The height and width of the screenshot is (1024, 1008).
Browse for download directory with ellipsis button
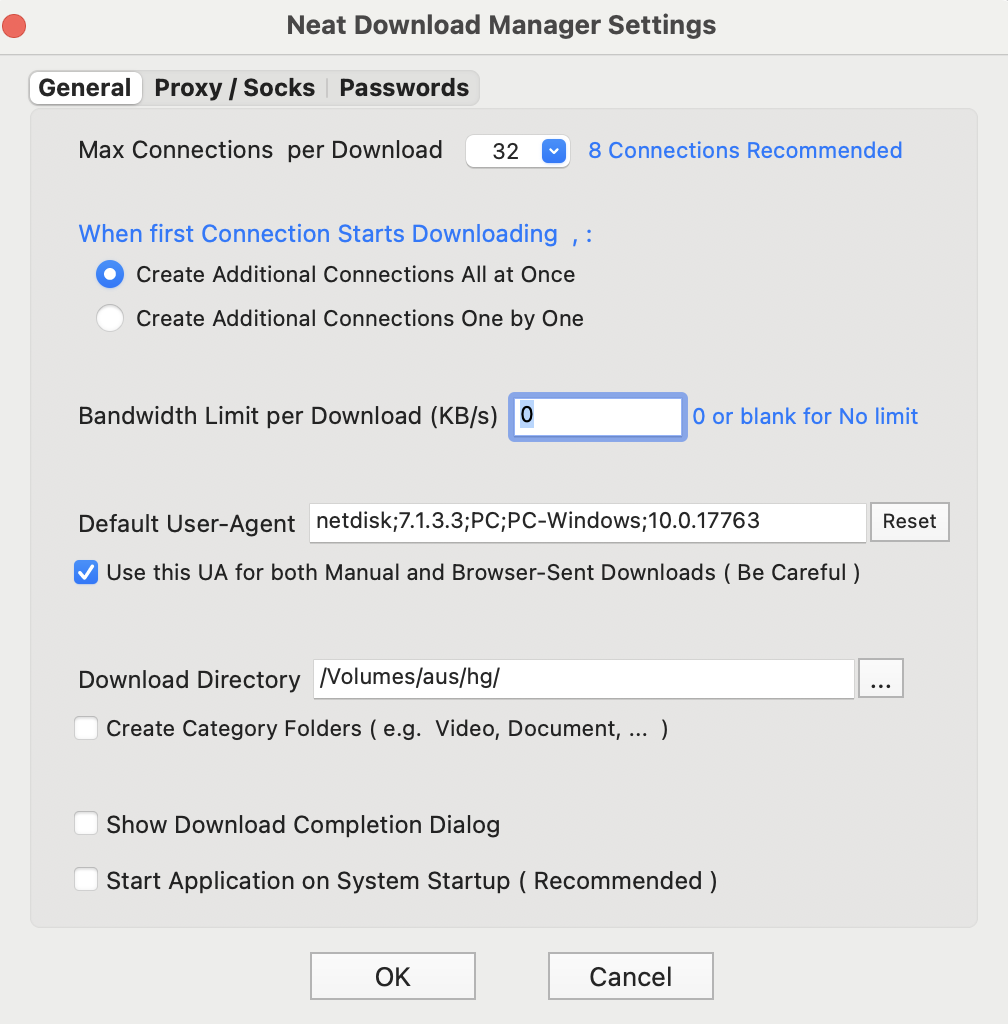point(881,678)
